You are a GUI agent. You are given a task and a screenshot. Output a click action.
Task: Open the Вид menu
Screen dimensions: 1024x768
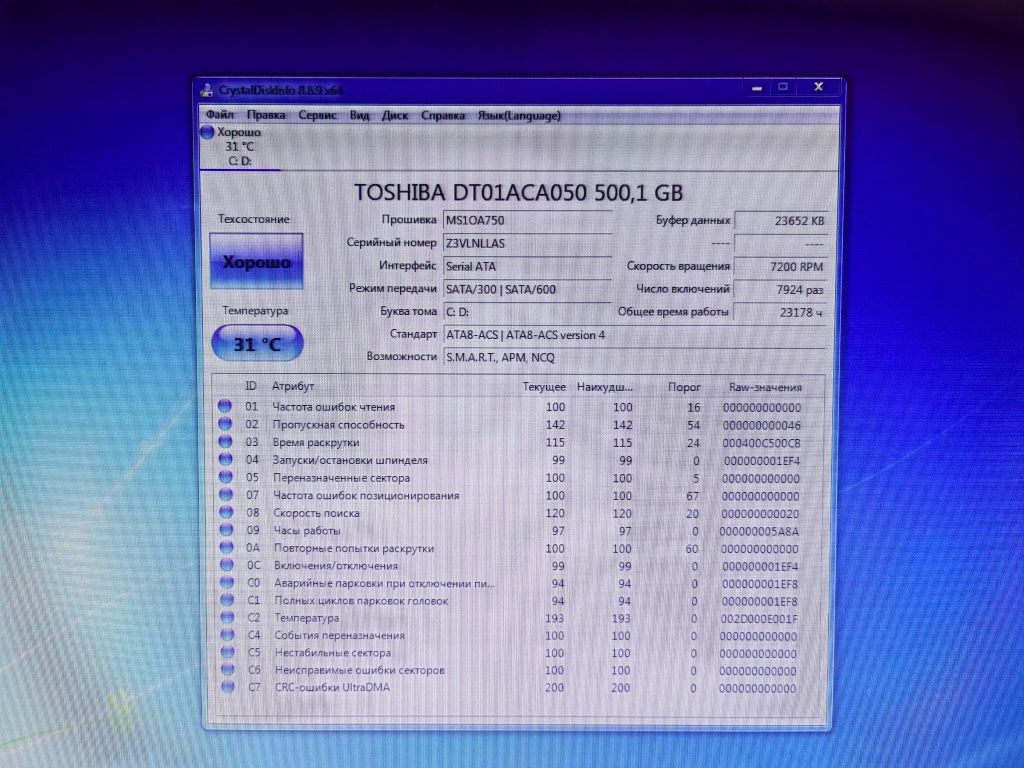point(359,116)
